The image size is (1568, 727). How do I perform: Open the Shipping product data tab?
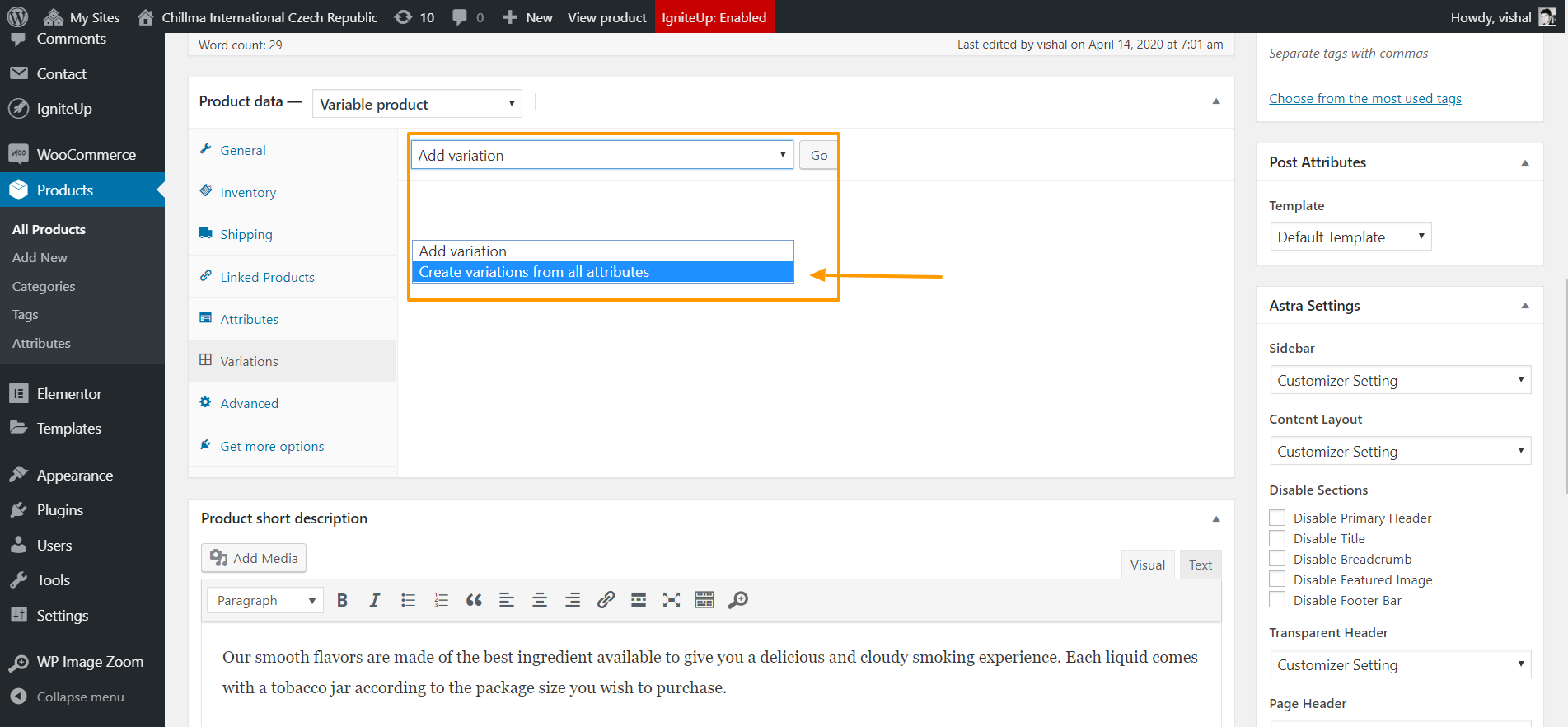pos(293,234)
